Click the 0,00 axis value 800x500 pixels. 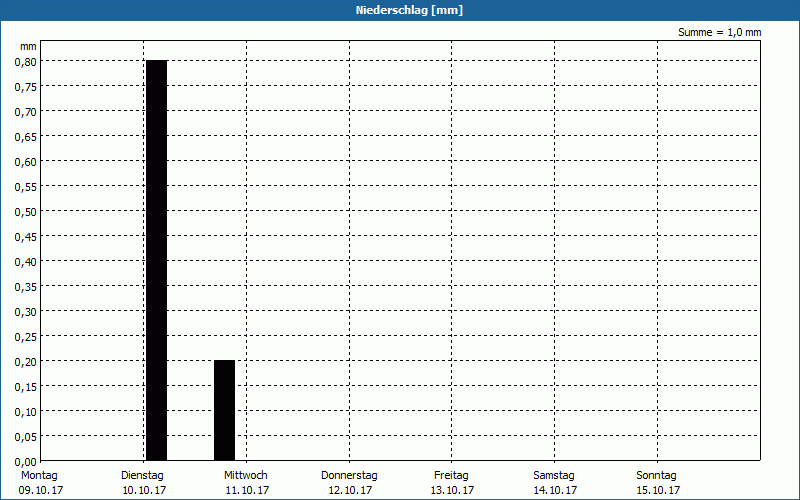pyautogui.click(x=26, y=462)
